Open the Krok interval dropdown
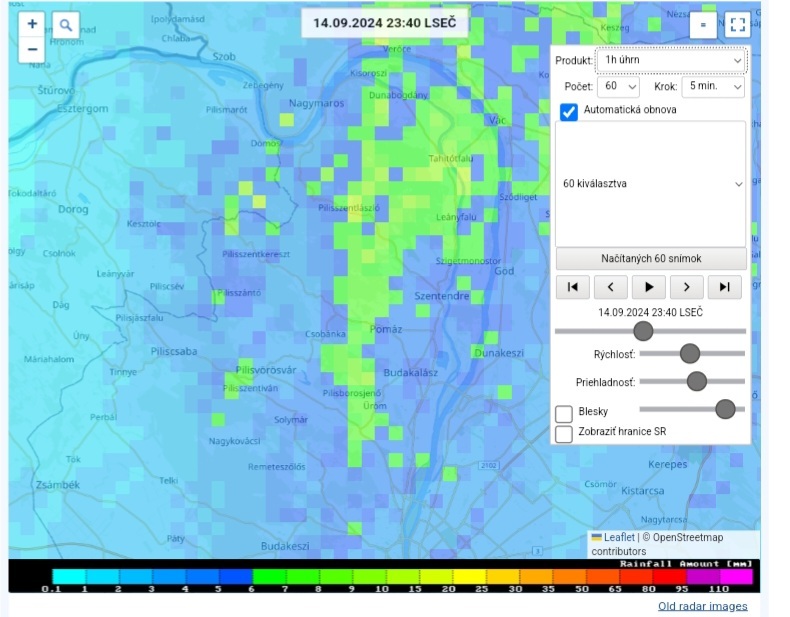 (x=713, y=87)
